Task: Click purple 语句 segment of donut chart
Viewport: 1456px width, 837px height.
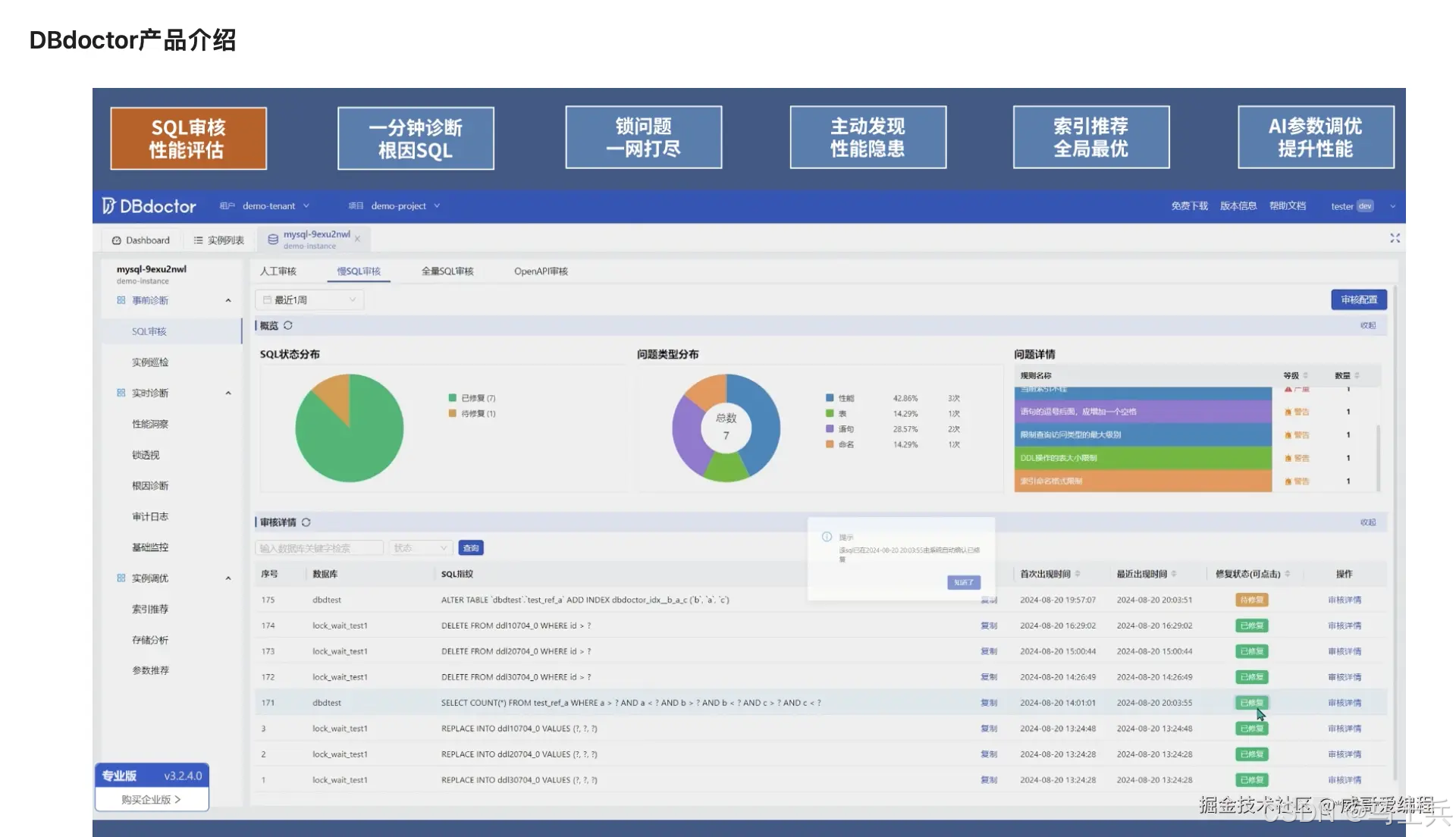Action: (x=689, y=436)
